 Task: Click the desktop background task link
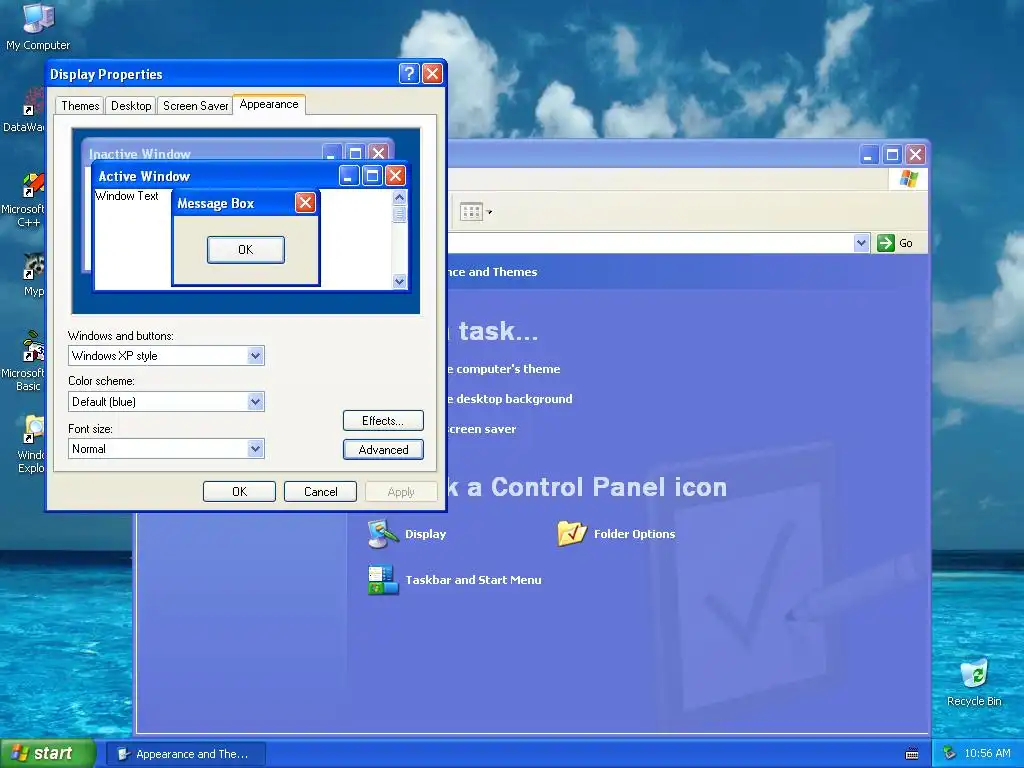(x=510, y=399)
